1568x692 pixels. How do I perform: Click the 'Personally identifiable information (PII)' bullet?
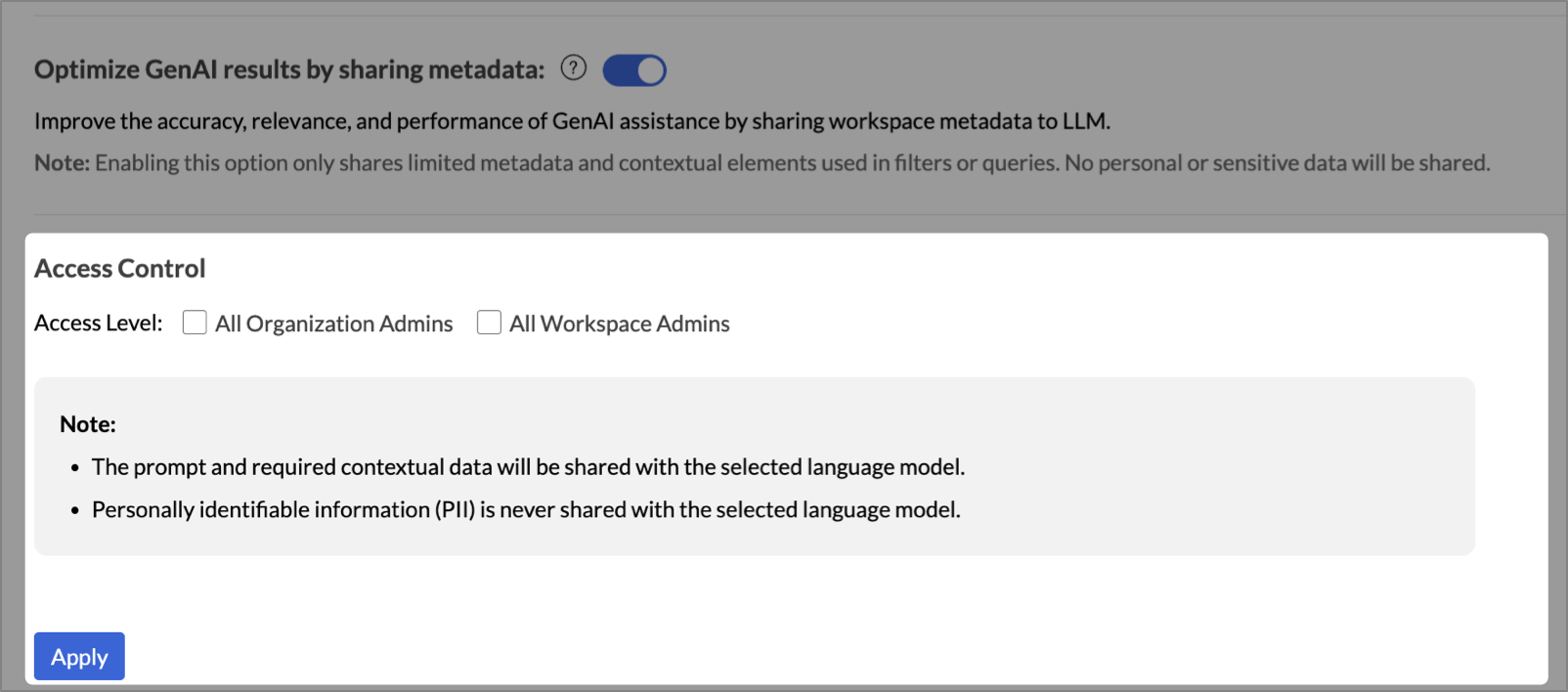(x=526, y=510)
